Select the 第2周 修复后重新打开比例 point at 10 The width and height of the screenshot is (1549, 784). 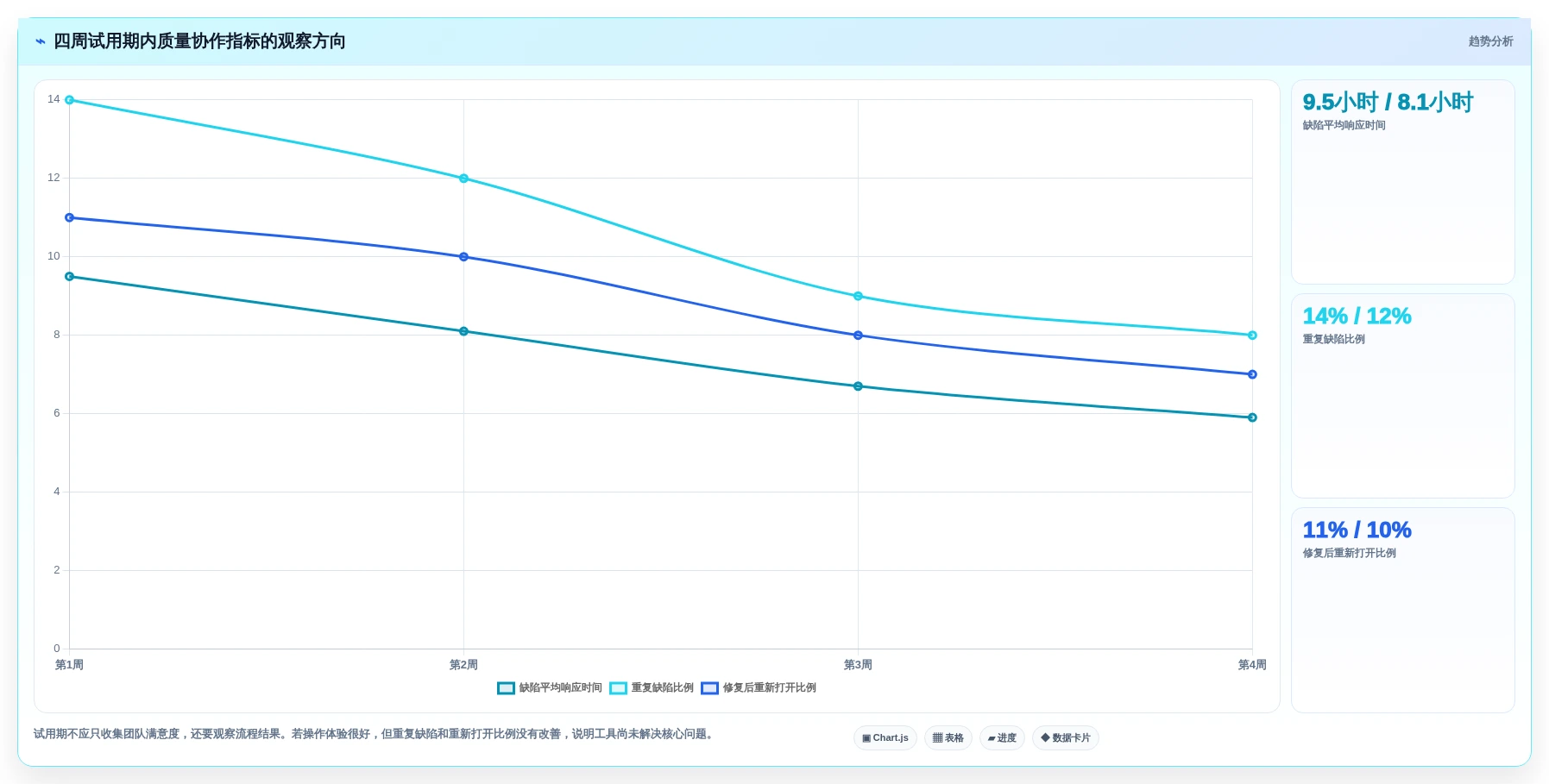click(x=463, y=257)
